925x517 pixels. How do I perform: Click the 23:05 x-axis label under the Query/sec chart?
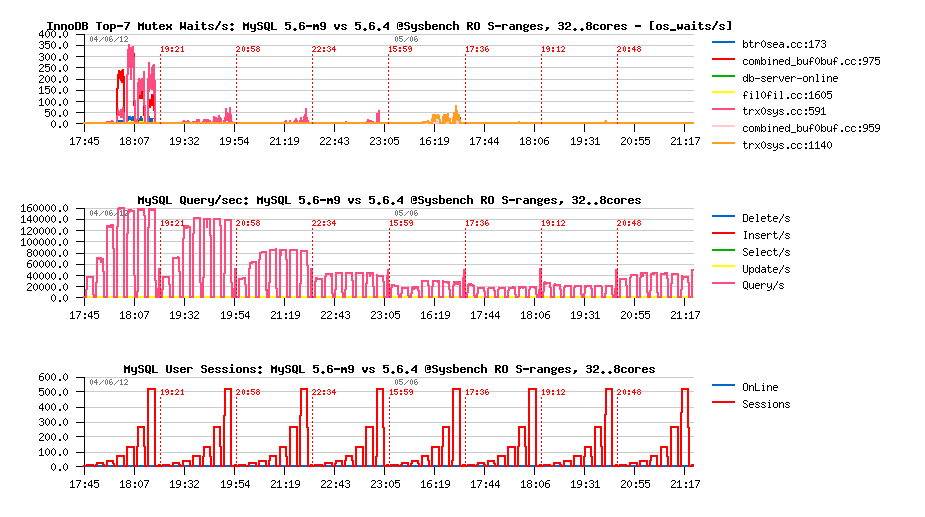pos(385,315)
